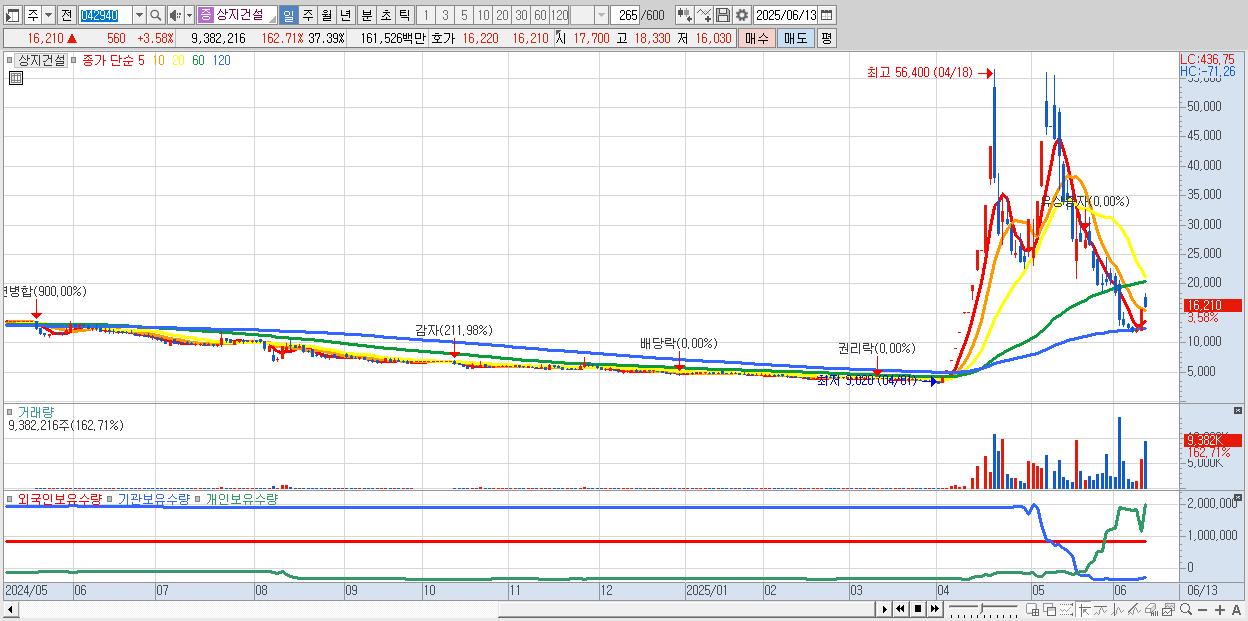The image size is (1248, 621).
Task: Choose the 1 interval button
Action: click(x=426, y=15)
